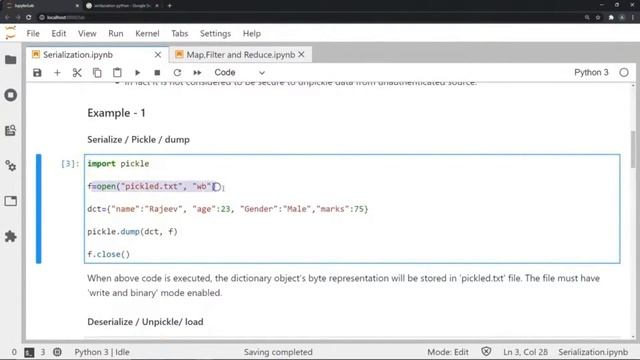This screenshot has width=640, height=360.
Task: Insert a new cell below with plus icon
Action: 57,73
